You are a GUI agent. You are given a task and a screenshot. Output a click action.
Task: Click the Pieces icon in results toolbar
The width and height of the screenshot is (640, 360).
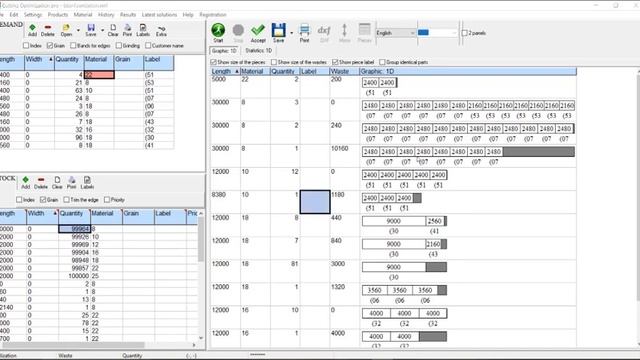(x=364, y=33)
